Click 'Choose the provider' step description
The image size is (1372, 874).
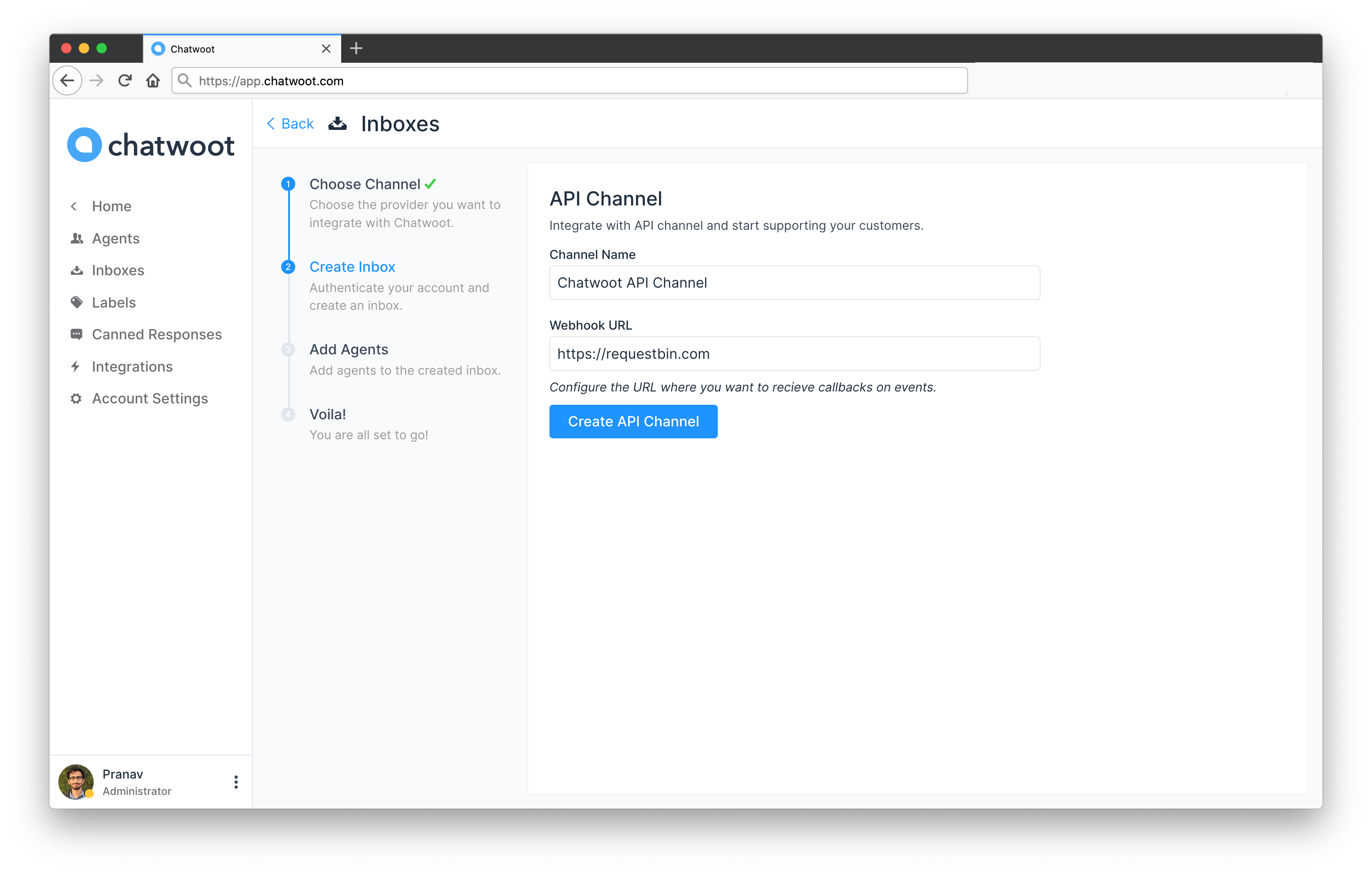click(404, 214)
